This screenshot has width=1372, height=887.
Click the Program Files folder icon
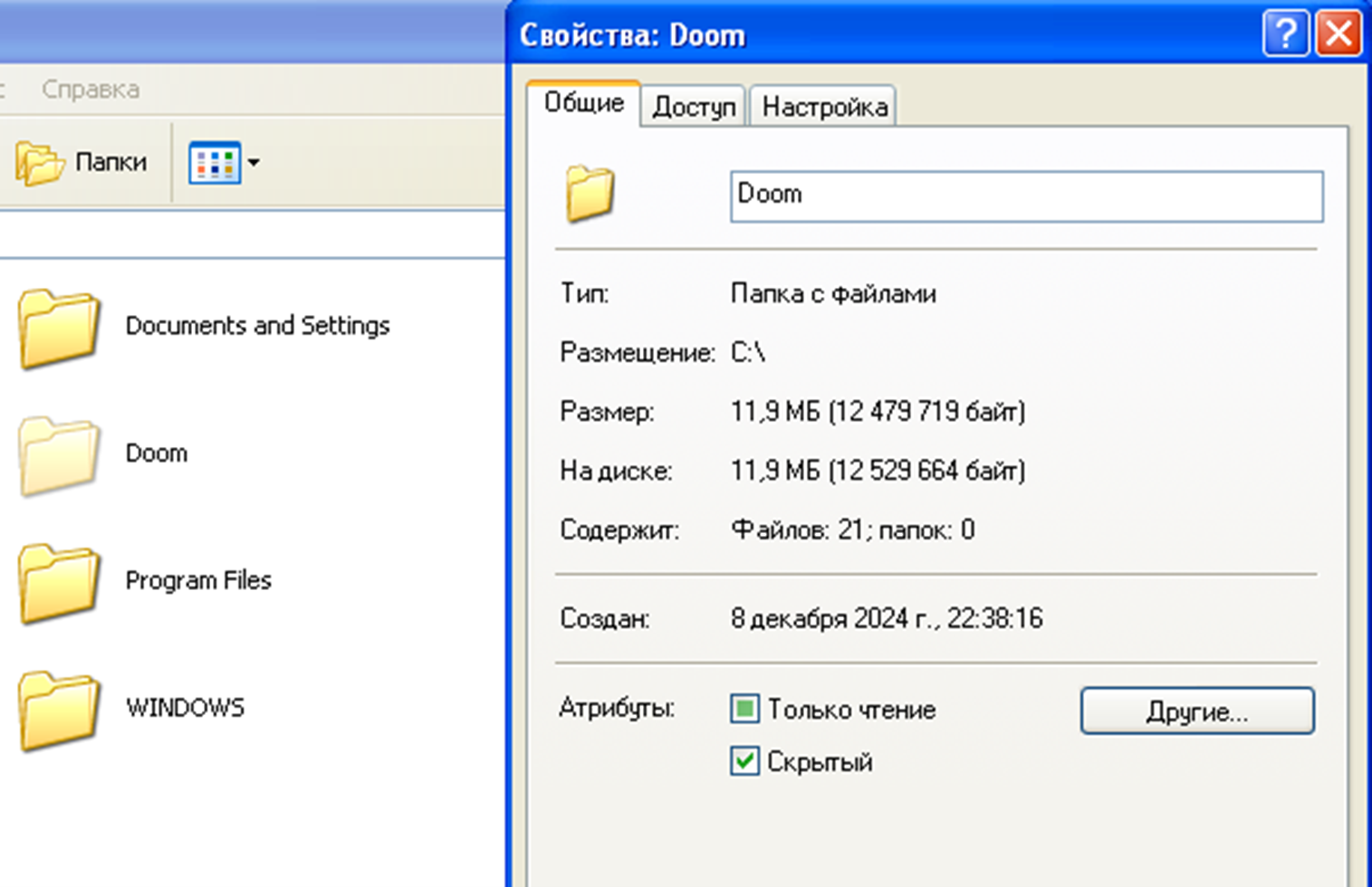(59, 583)
